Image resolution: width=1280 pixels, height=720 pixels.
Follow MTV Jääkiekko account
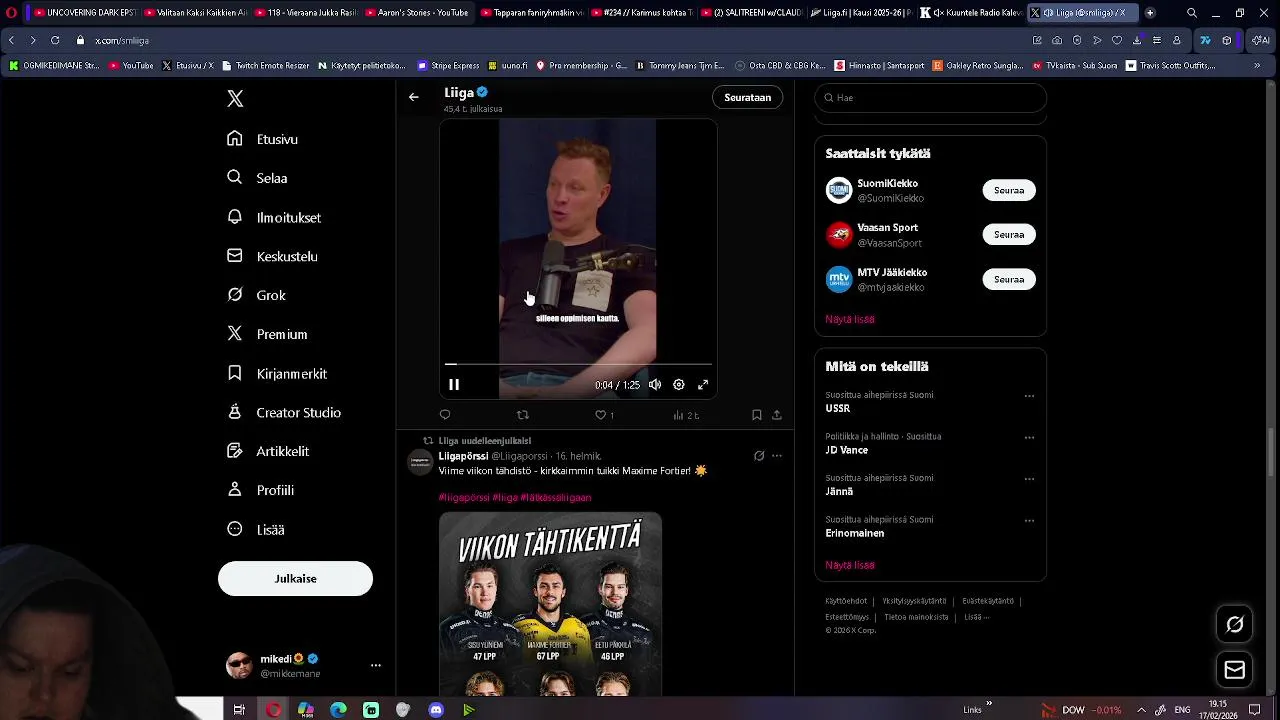coord(1009,279)
